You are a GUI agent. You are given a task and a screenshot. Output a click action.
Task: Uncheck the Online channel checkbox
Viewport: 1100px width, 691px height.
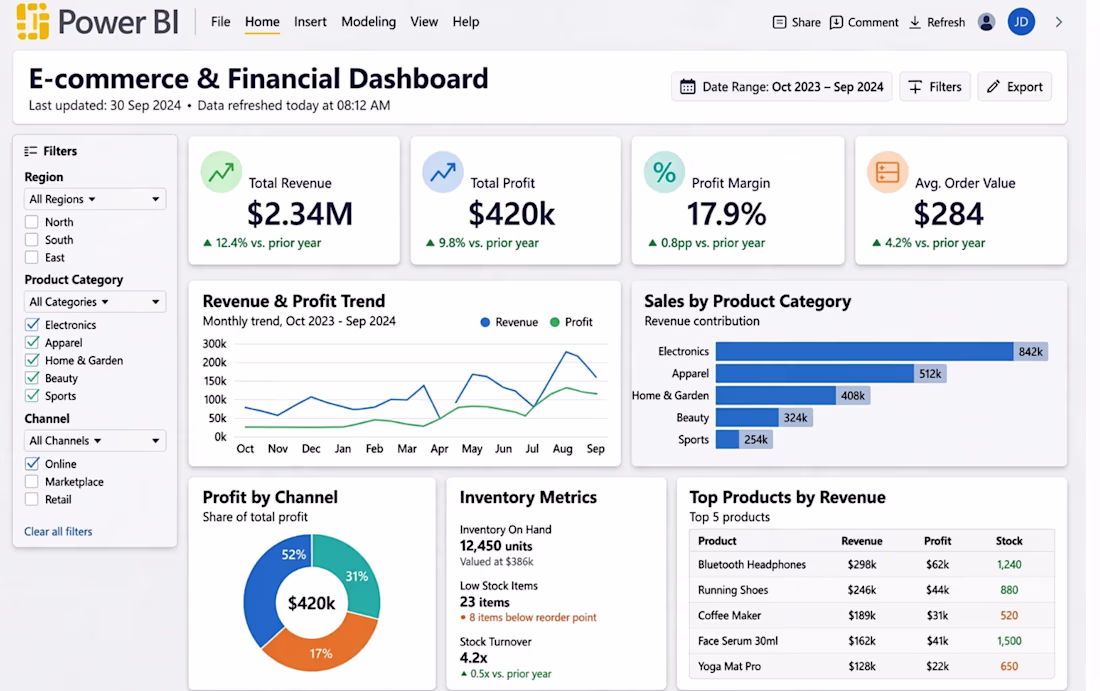point(32,464)
